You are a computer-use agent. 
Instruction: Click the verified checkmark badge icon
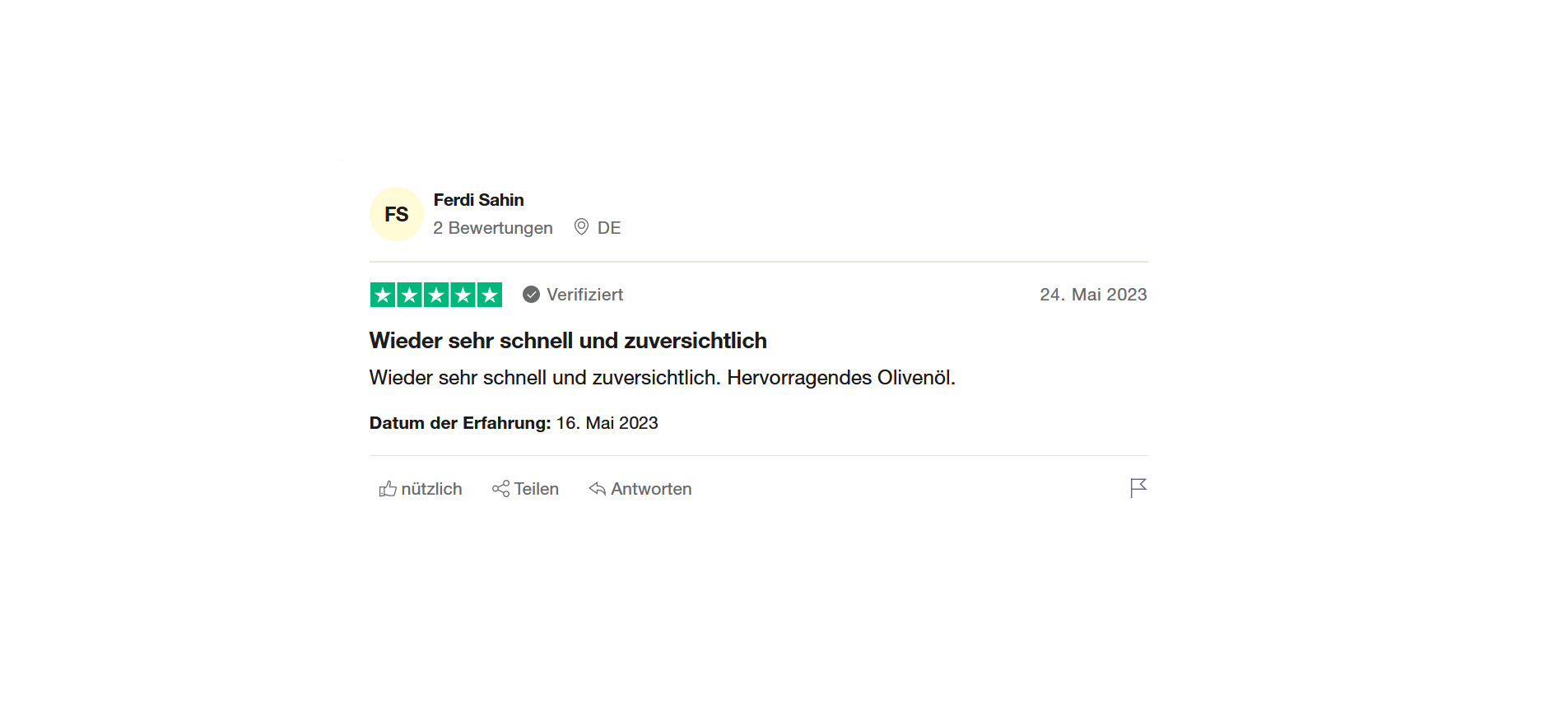[x=532, y=295]
